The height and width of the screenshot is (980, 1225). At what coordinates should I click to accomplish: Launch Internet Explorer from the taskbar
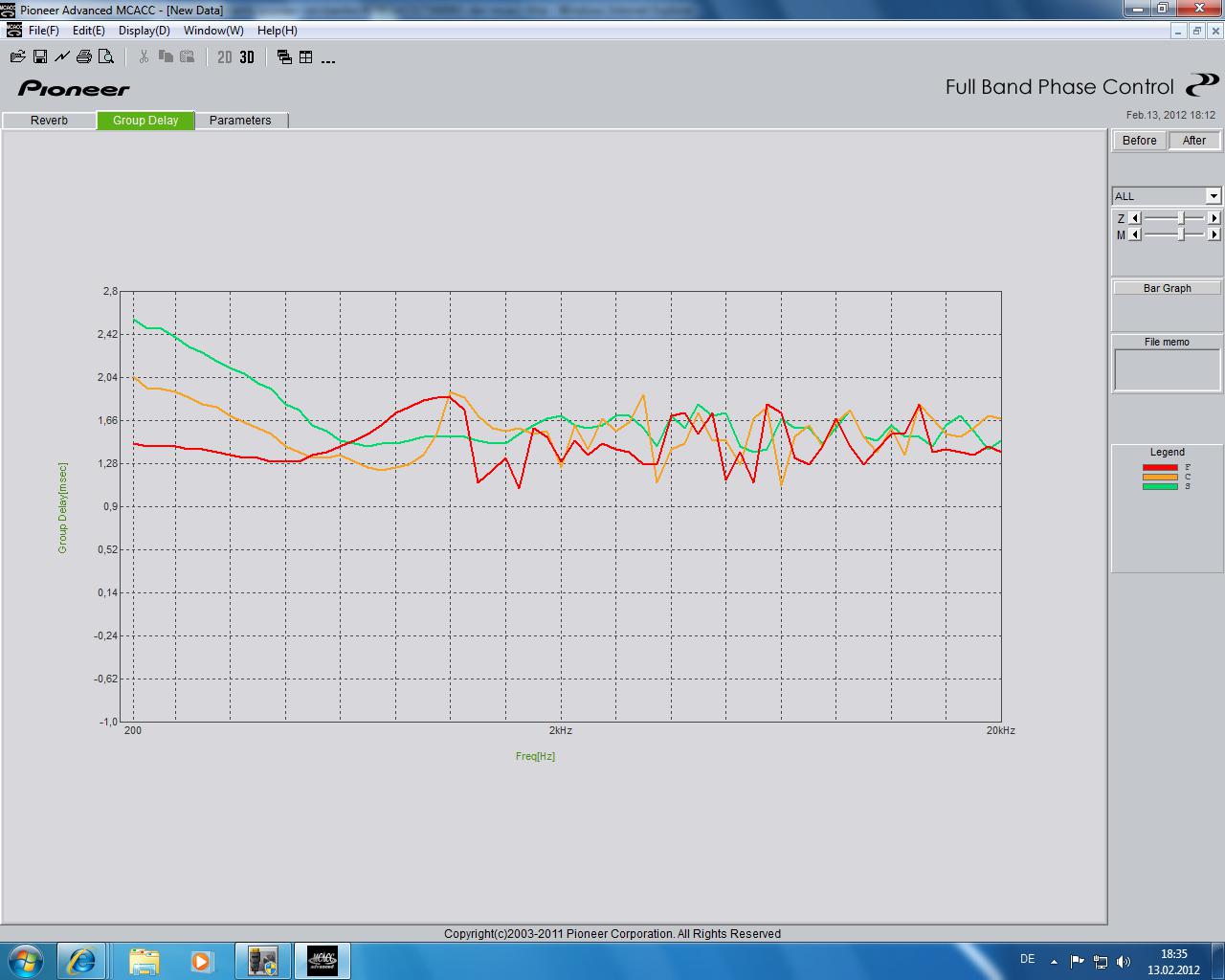coord(81,960)
